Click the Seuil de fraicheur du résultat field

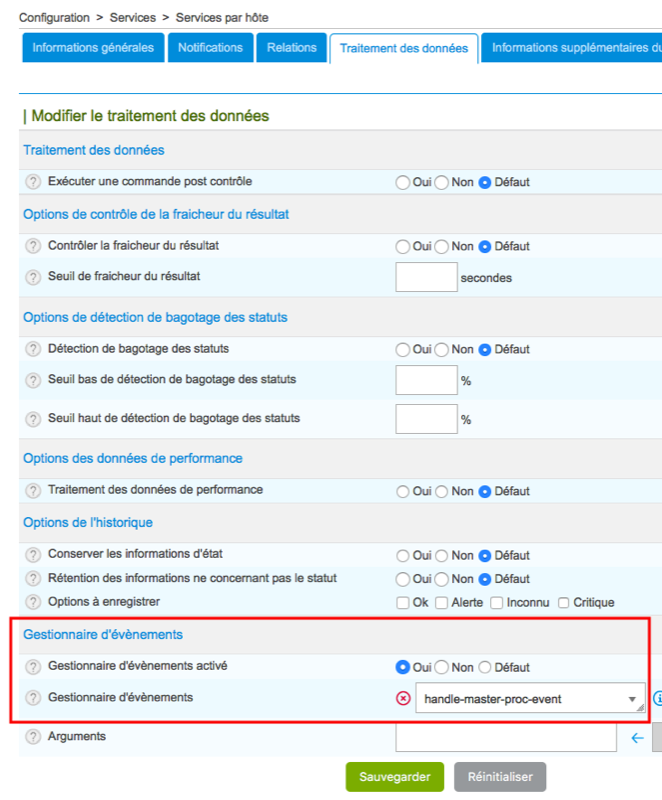pos(426,277)
